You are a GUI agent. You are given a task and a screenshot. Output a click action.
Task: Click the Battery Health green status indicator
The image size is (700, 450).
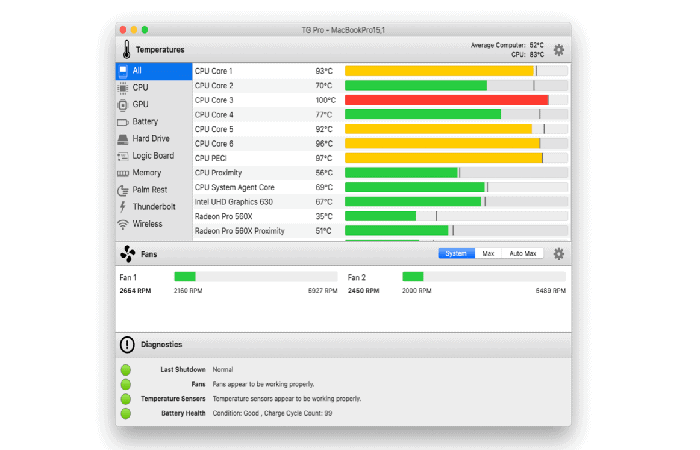coord(126,413)
